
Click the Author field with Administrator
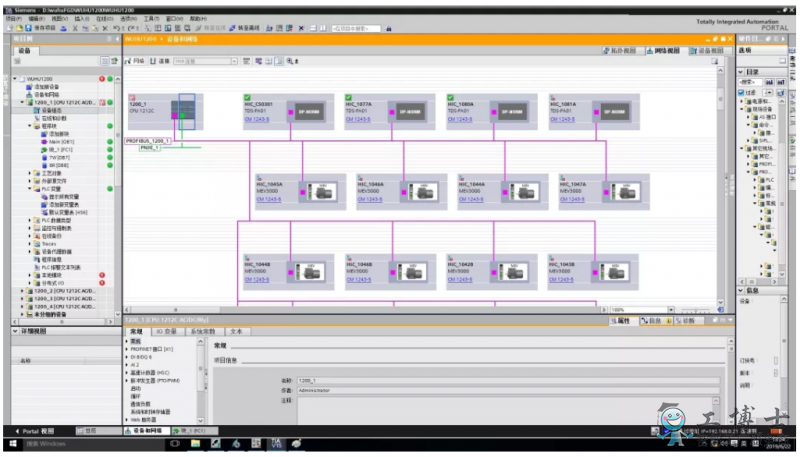tap(508, 390)
